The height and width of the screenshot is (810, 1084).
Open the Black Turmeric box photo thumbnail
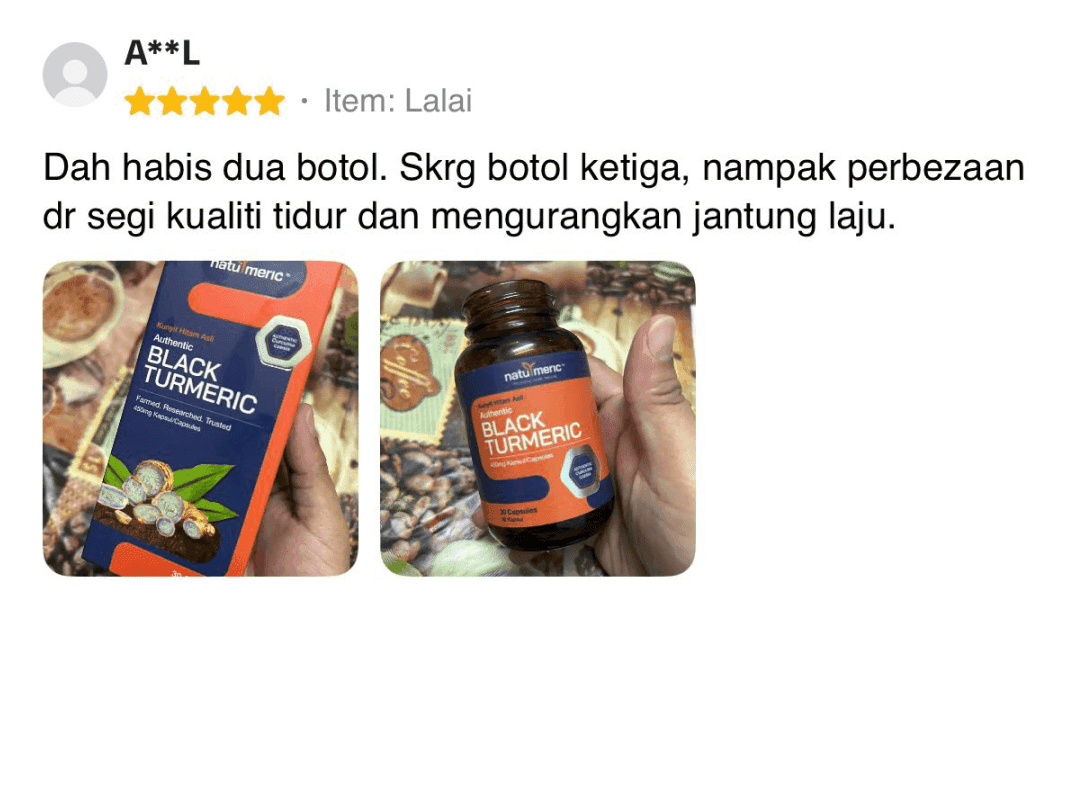(200, 418)
